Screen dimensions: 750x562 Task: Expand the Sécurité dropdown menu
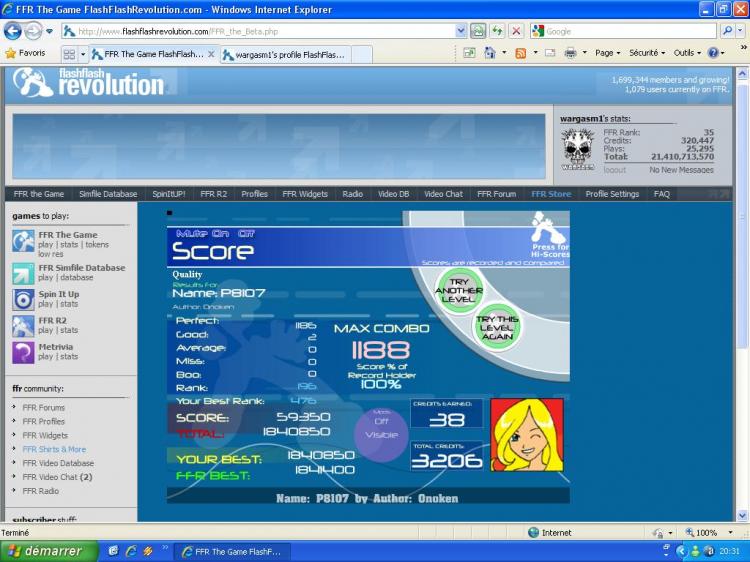pyautogui.click(x=646, y=52)
